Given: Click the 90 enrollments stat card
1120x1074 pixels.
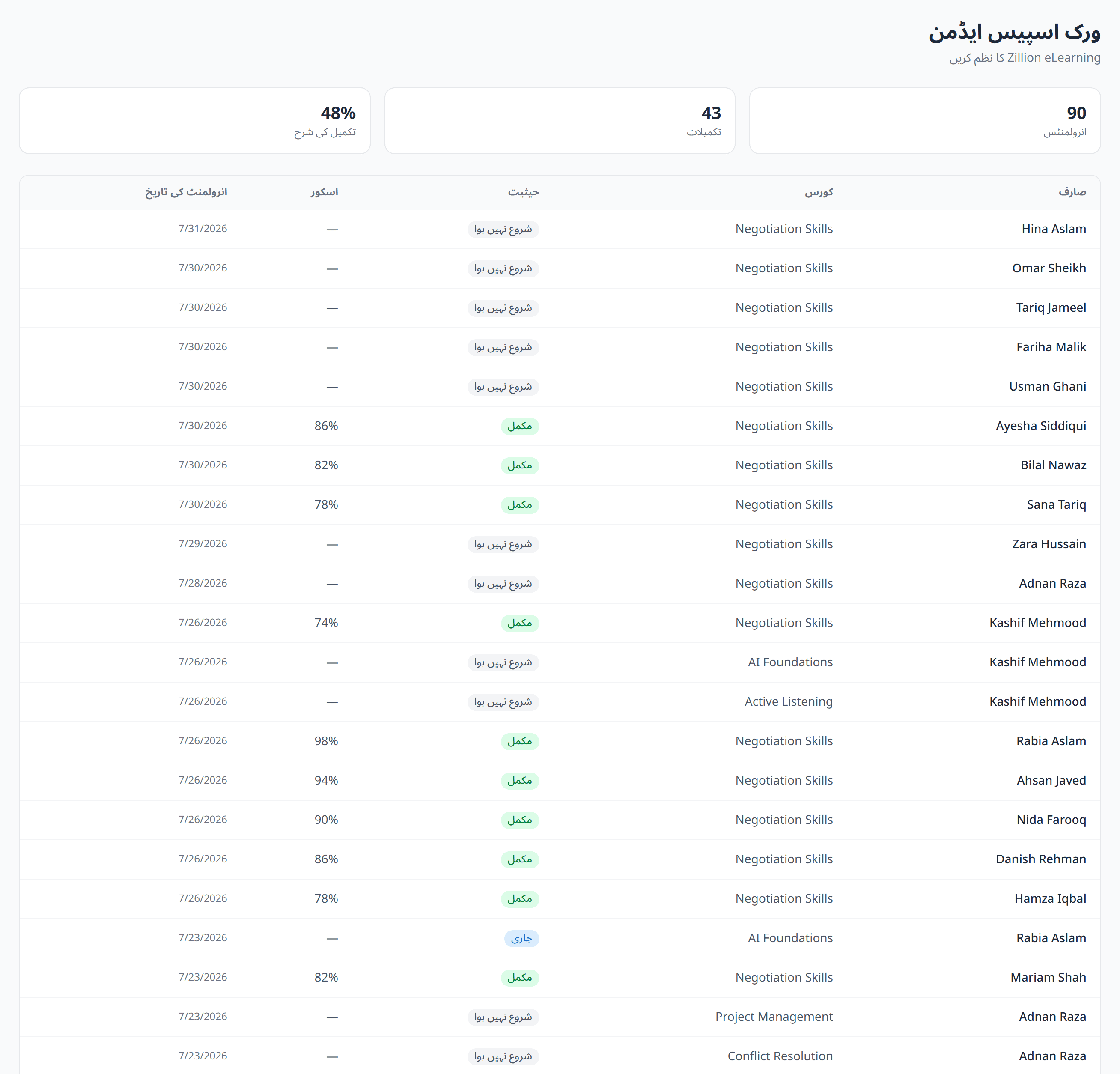Looking at the screenshot, I should (925, 121).
